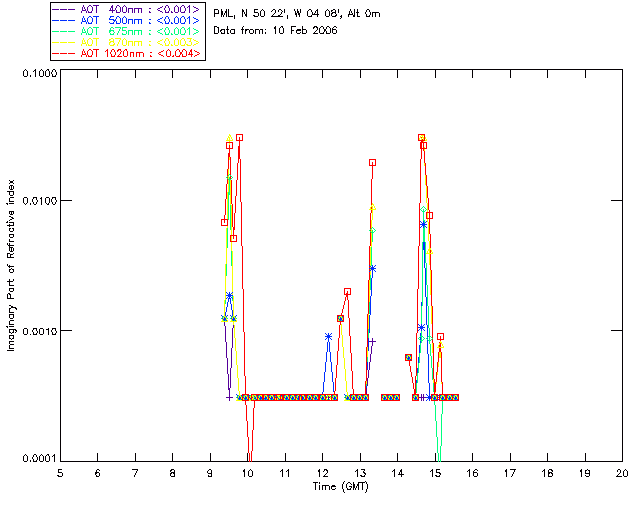Viewport: 640px width, 512px height.
Task: Click the x-axis tick label 7
Action: pyautogui.click(x=135, y=473)
